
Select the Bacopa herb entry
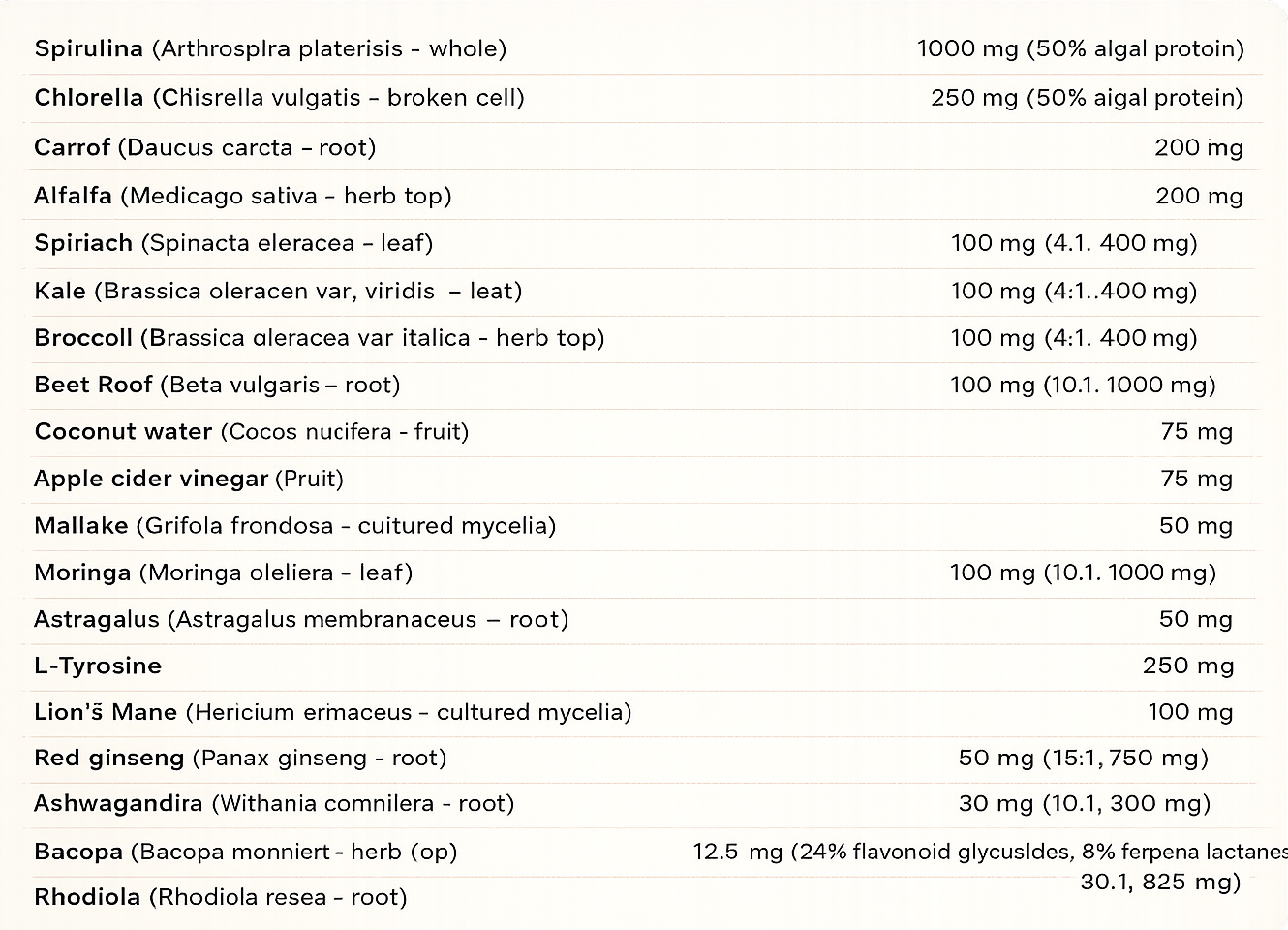click(x=246, y=852)
